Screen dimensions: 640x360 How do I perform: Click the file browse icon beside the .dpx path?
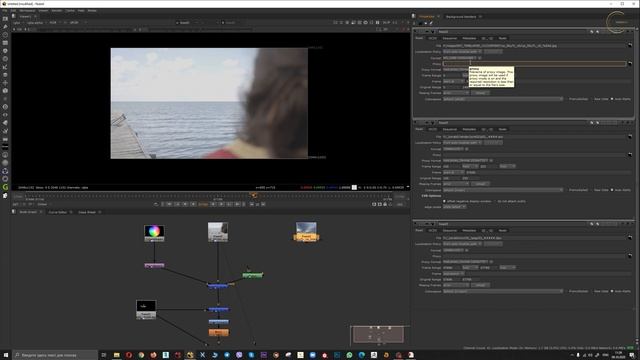[630, 238]
